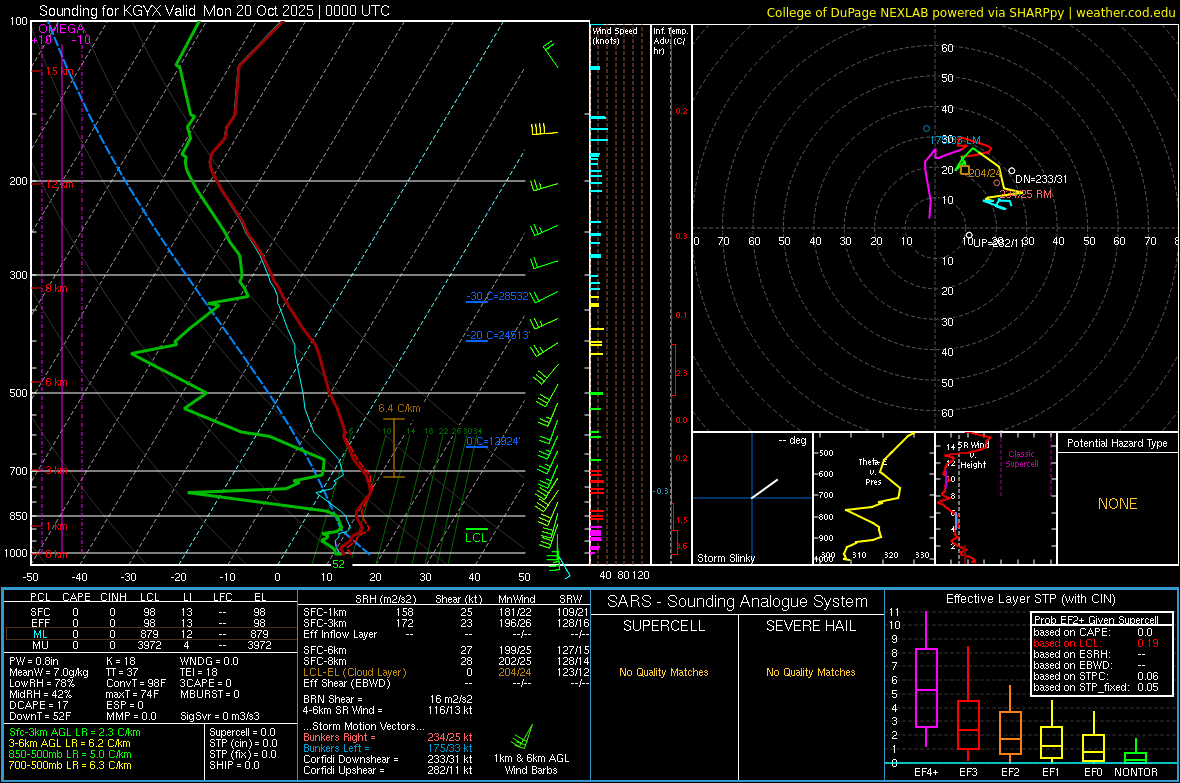Click the DN=233/31 hodograph label

(x=1041, y=179)
